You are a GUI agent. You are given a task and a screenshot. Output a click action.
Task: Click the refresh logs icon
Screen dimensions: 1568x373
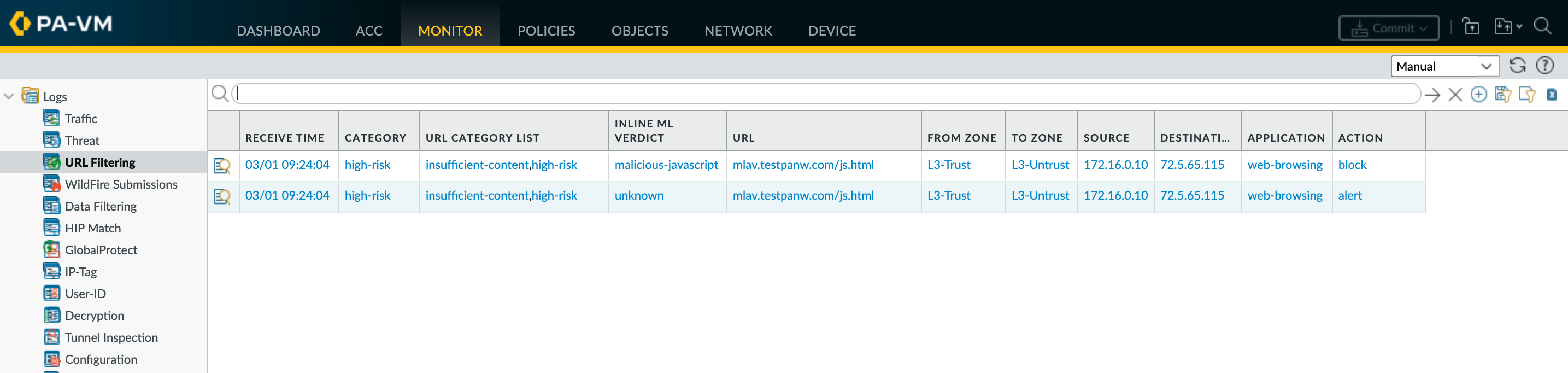click(1517, 66)
